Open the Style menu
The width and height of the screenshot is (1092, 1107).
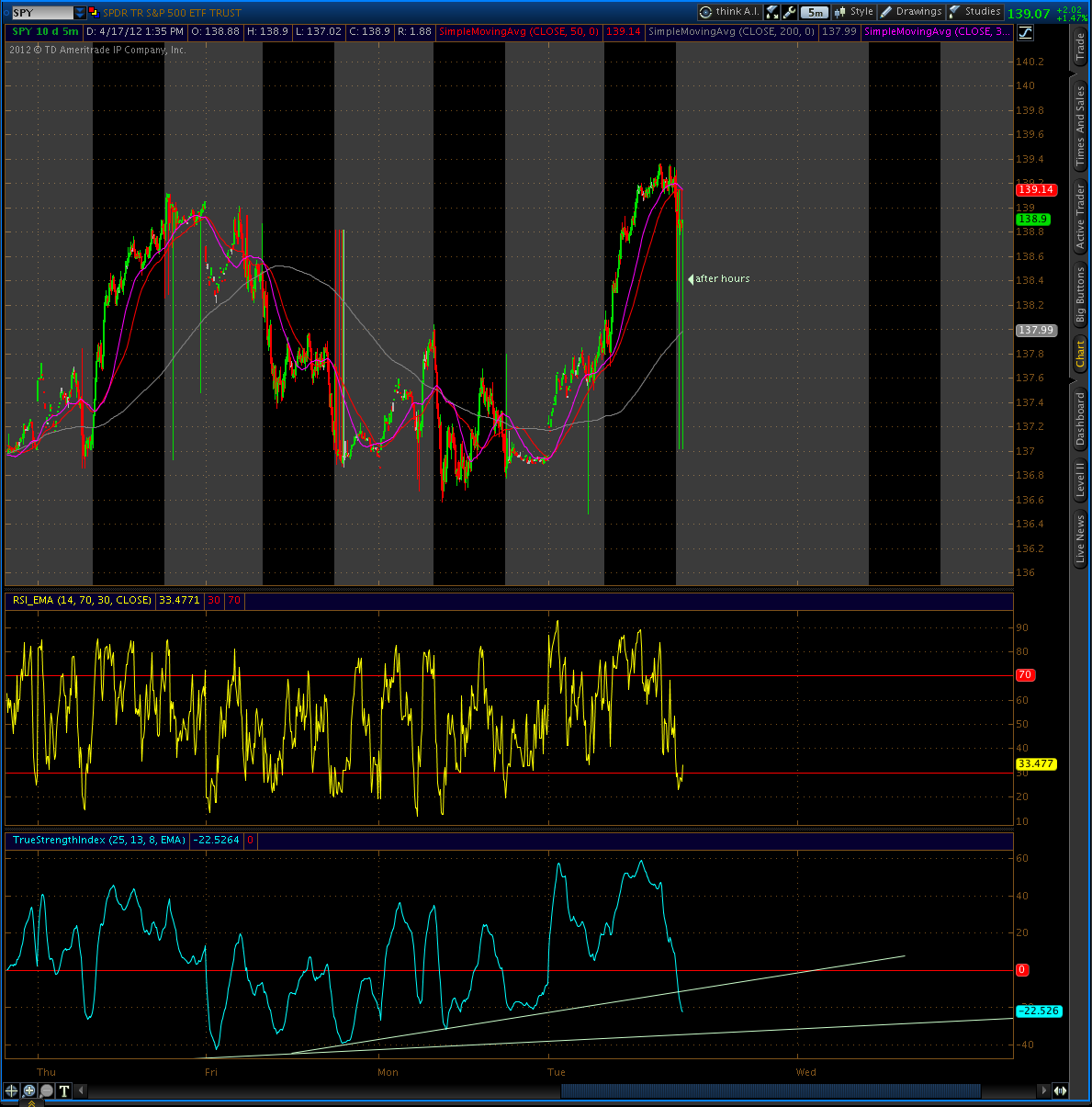(853, 12)
